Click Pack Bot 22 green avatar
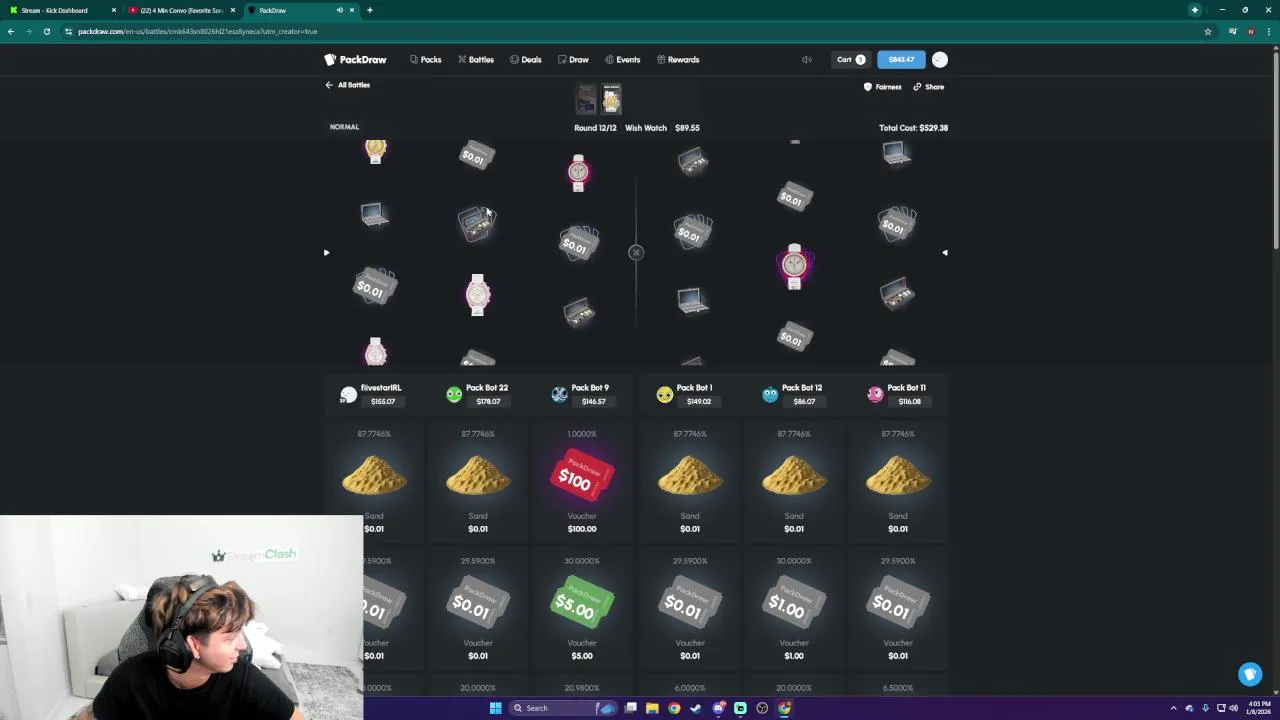This screenshot has width=1280, height=720. coord(454,394)
